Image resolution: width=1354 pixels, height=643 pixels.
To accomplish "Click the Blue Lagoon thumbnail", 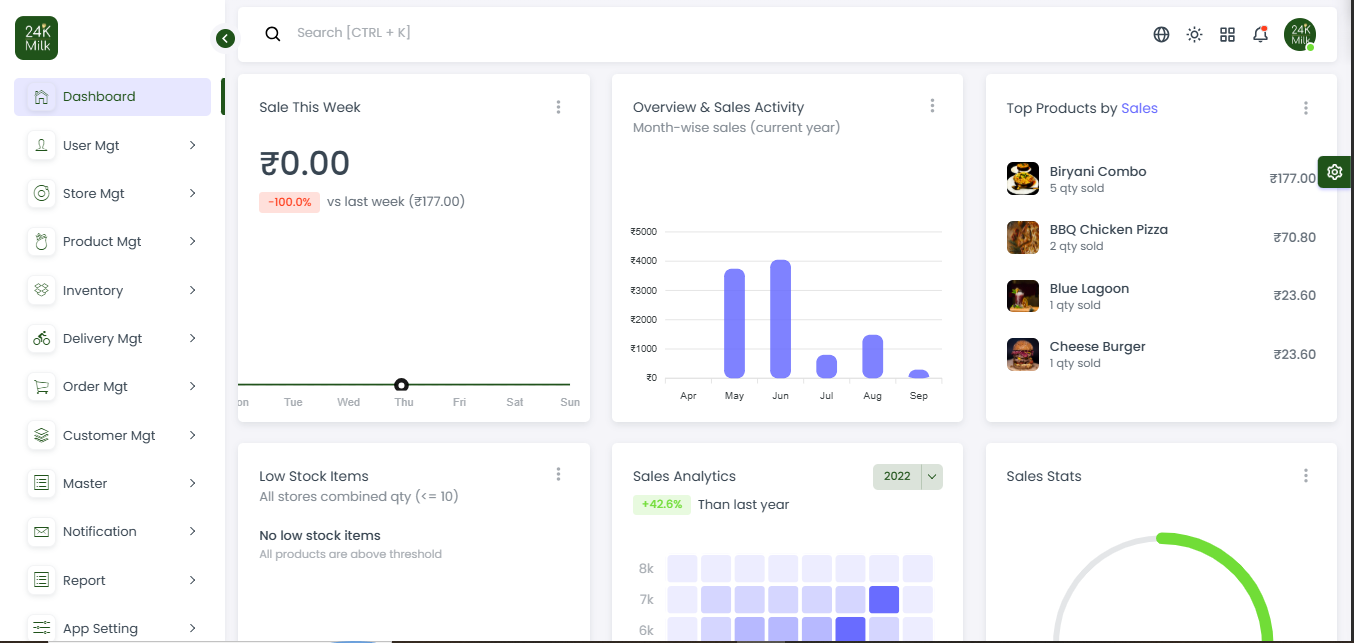I will click(x=1023, y=296).
